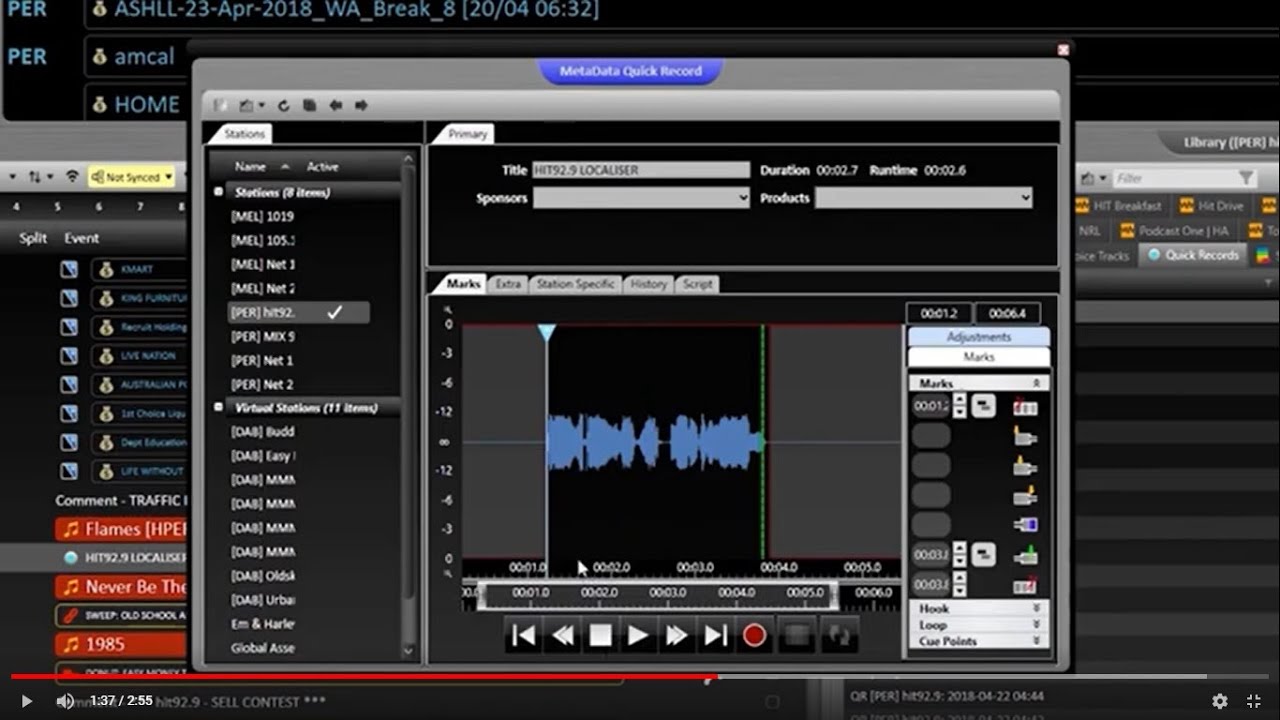This screenshot has height=720, width=1280.
Task: Click the first icon in Quick Record toolbar
Action: click(x=221, y=105)
